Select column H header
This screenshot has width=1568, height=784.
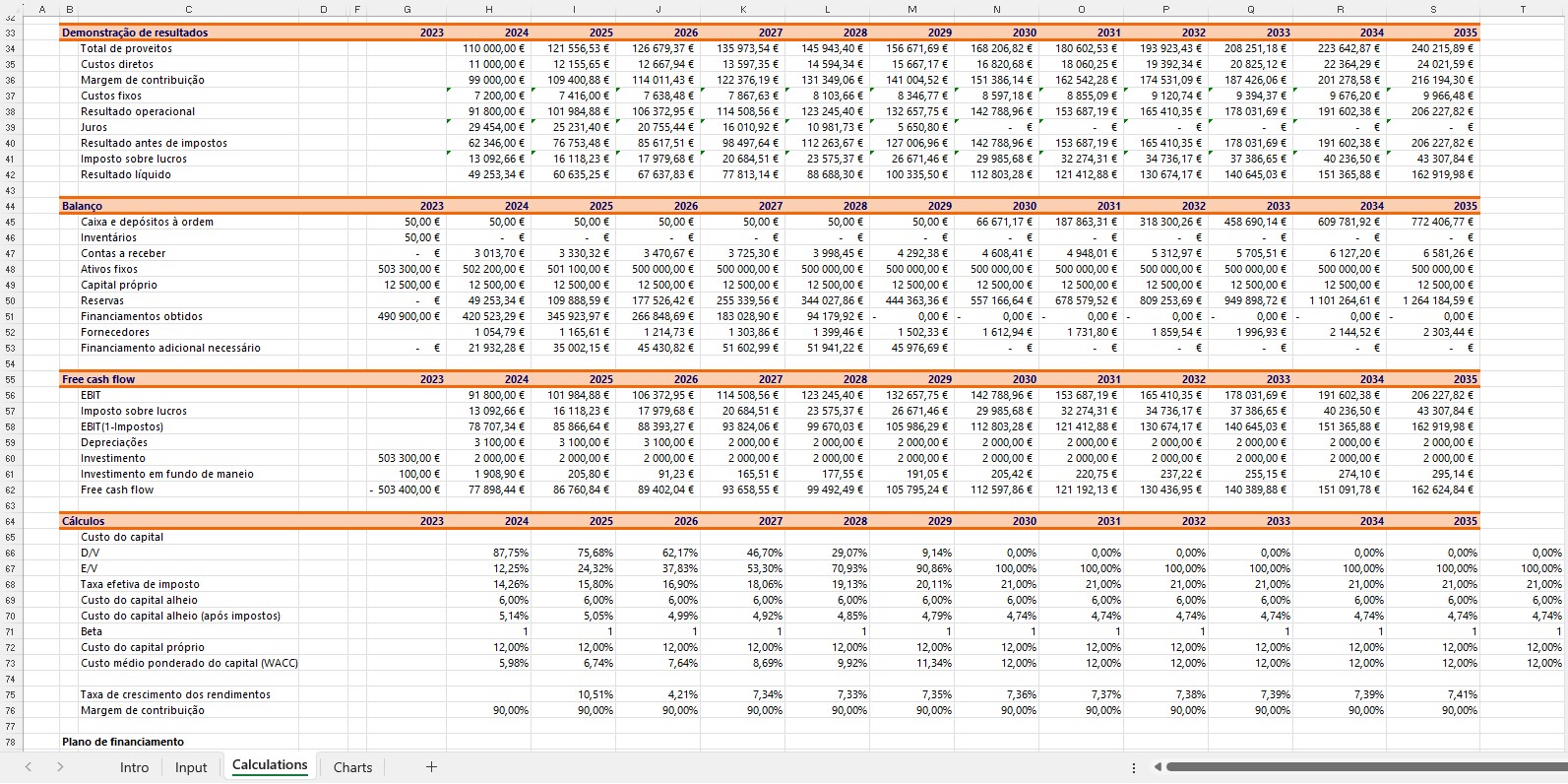[x=489, y=9]
